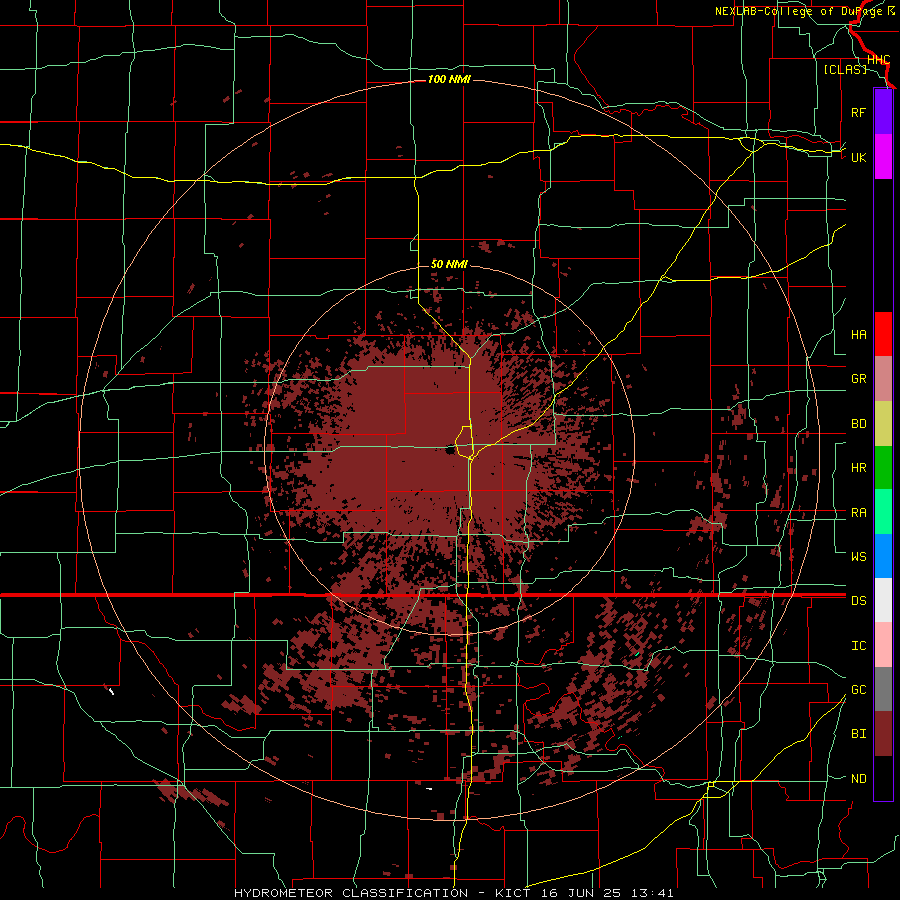Select the WS blue legend swatch
900x900 pixels.
pos(883,556)
